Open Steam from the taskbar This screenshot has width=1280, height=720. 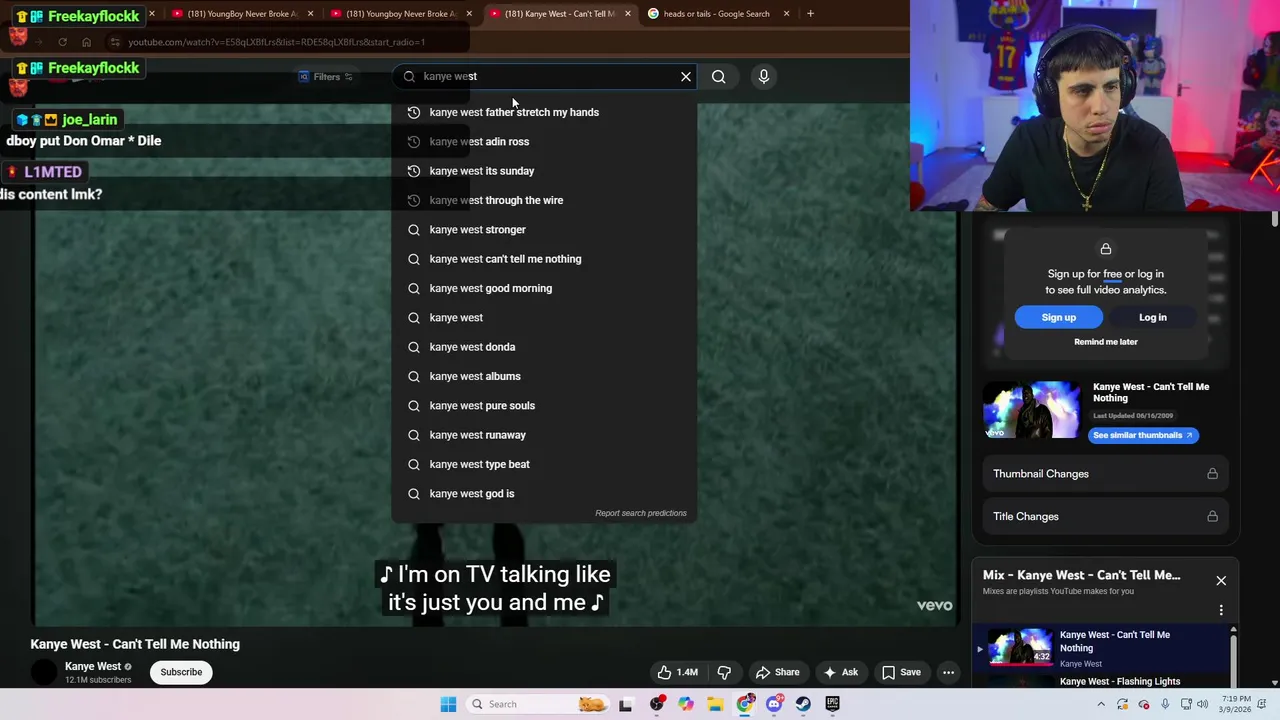pyautogui.click(x=803, y=704)
